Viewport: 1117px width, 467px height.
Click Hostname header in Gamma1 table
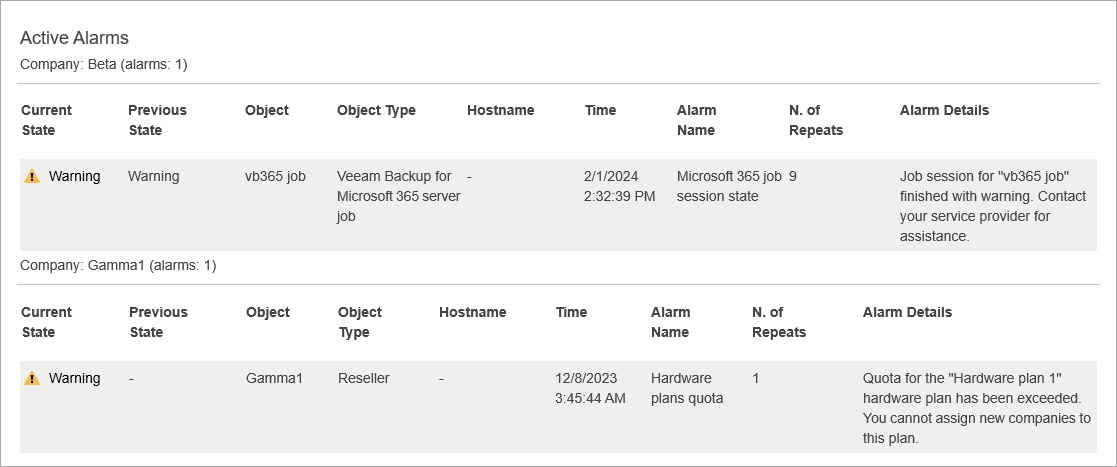[472, 312]
